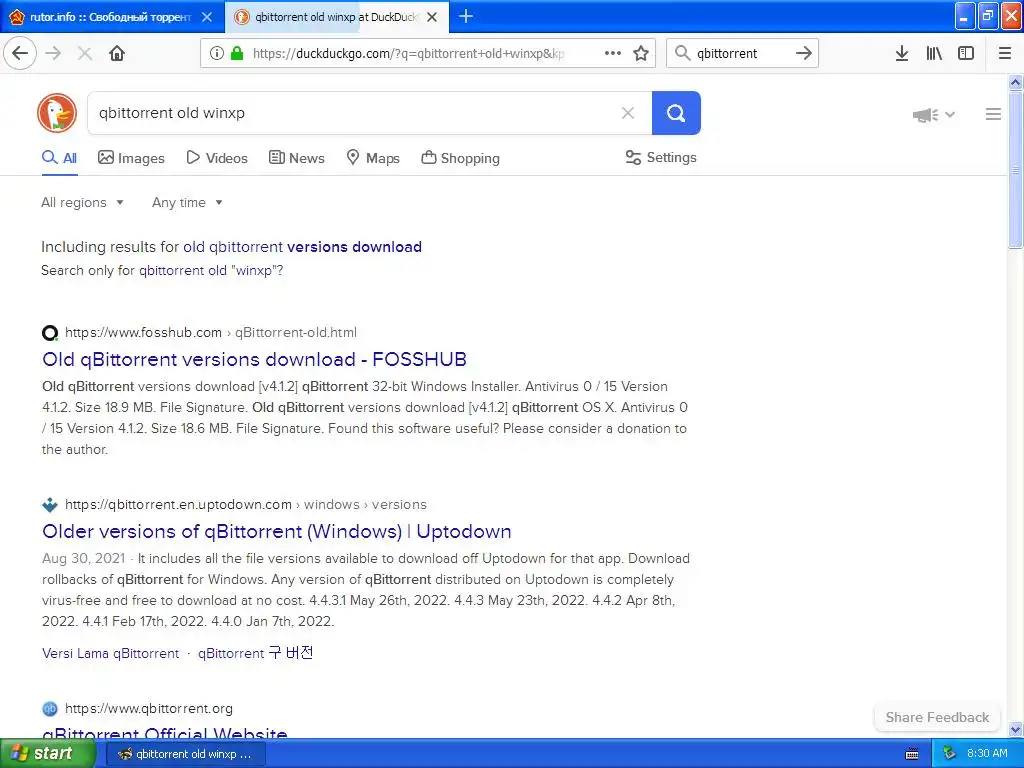Open Shopping results
Image resolution: width=1024 pixels, height=768 pixels.
tap(460, 158)
